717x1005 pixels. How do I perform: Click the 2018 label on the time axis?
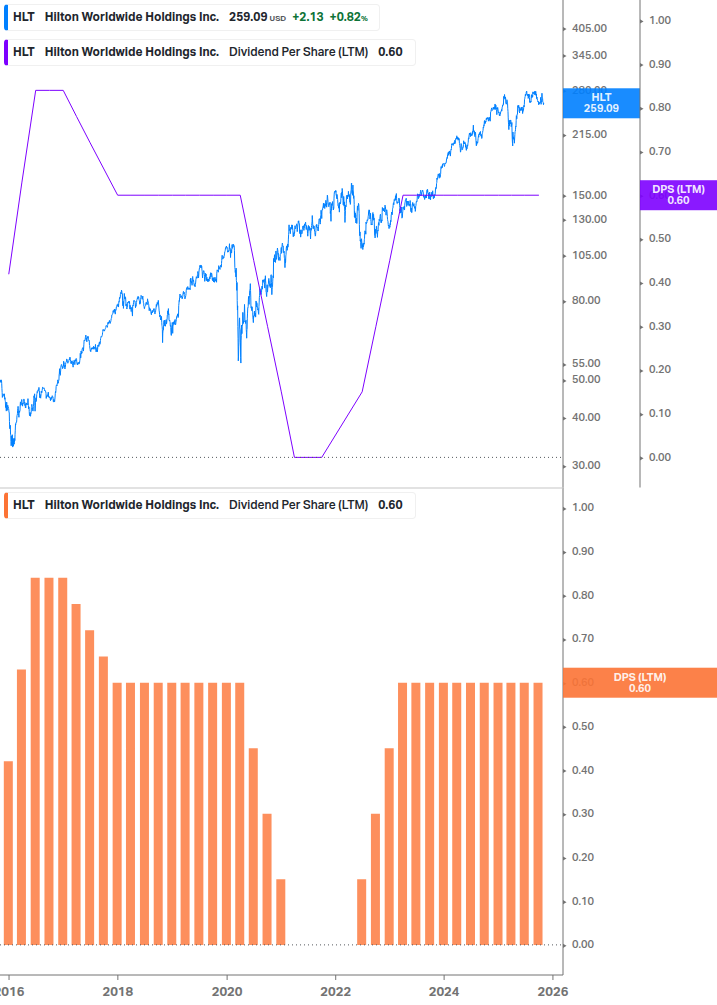pos(118,992)
